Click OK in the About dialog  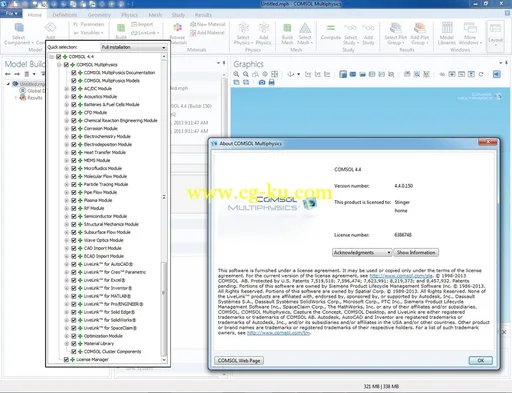tap(480, 361)
